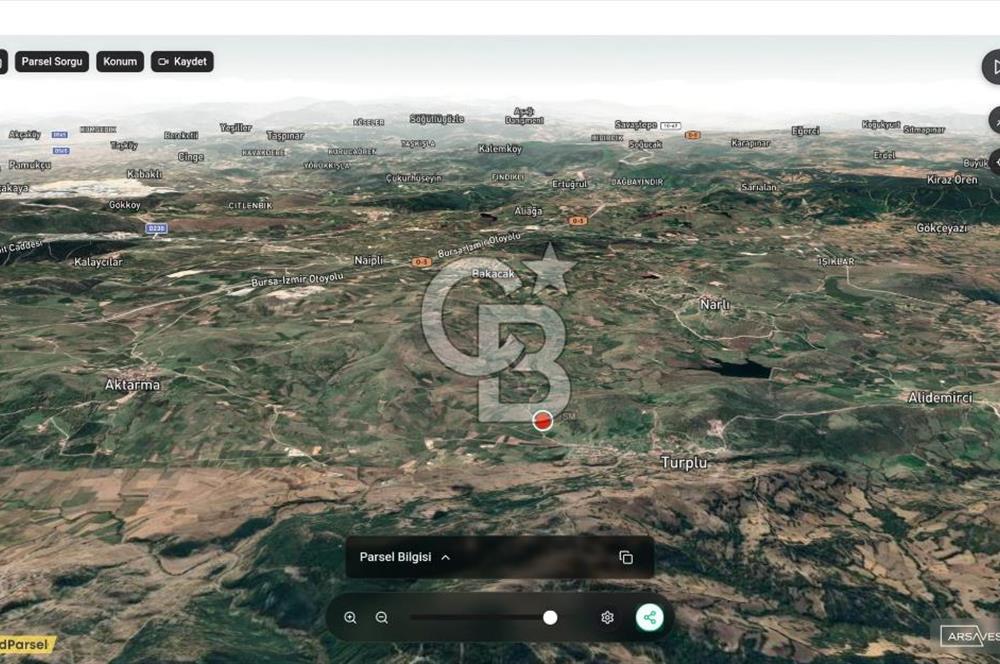
Task: Click the ÇİTLENBİK map label
Action: pyautogui.click(x=250, y=205)
